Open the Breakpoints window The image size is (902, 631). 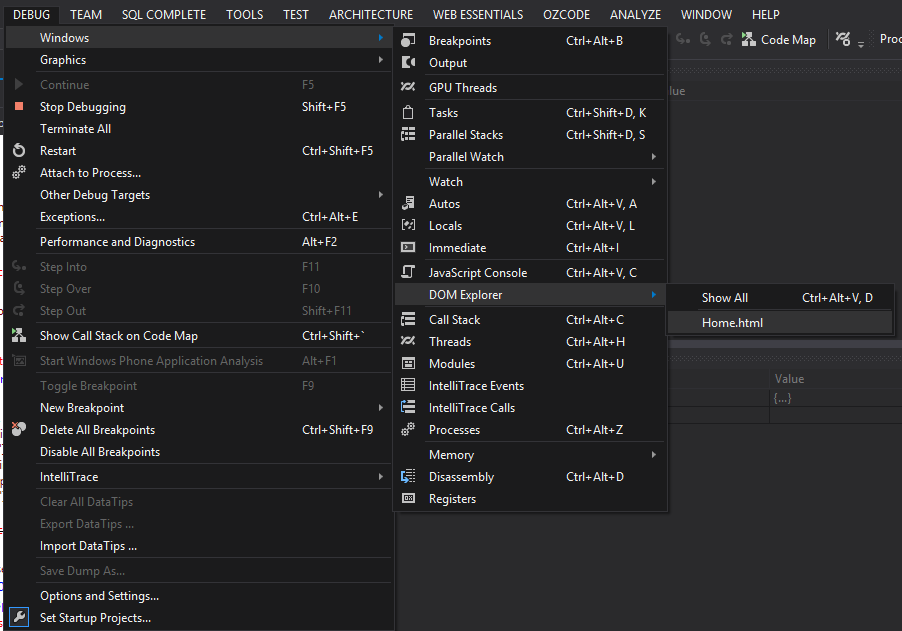coord(463,39)
